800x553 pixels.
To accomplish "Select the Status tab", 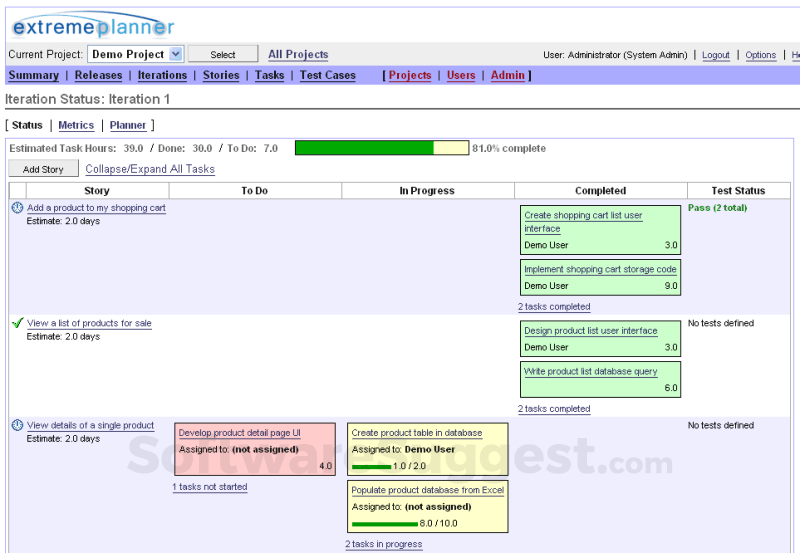I will 27,125.
